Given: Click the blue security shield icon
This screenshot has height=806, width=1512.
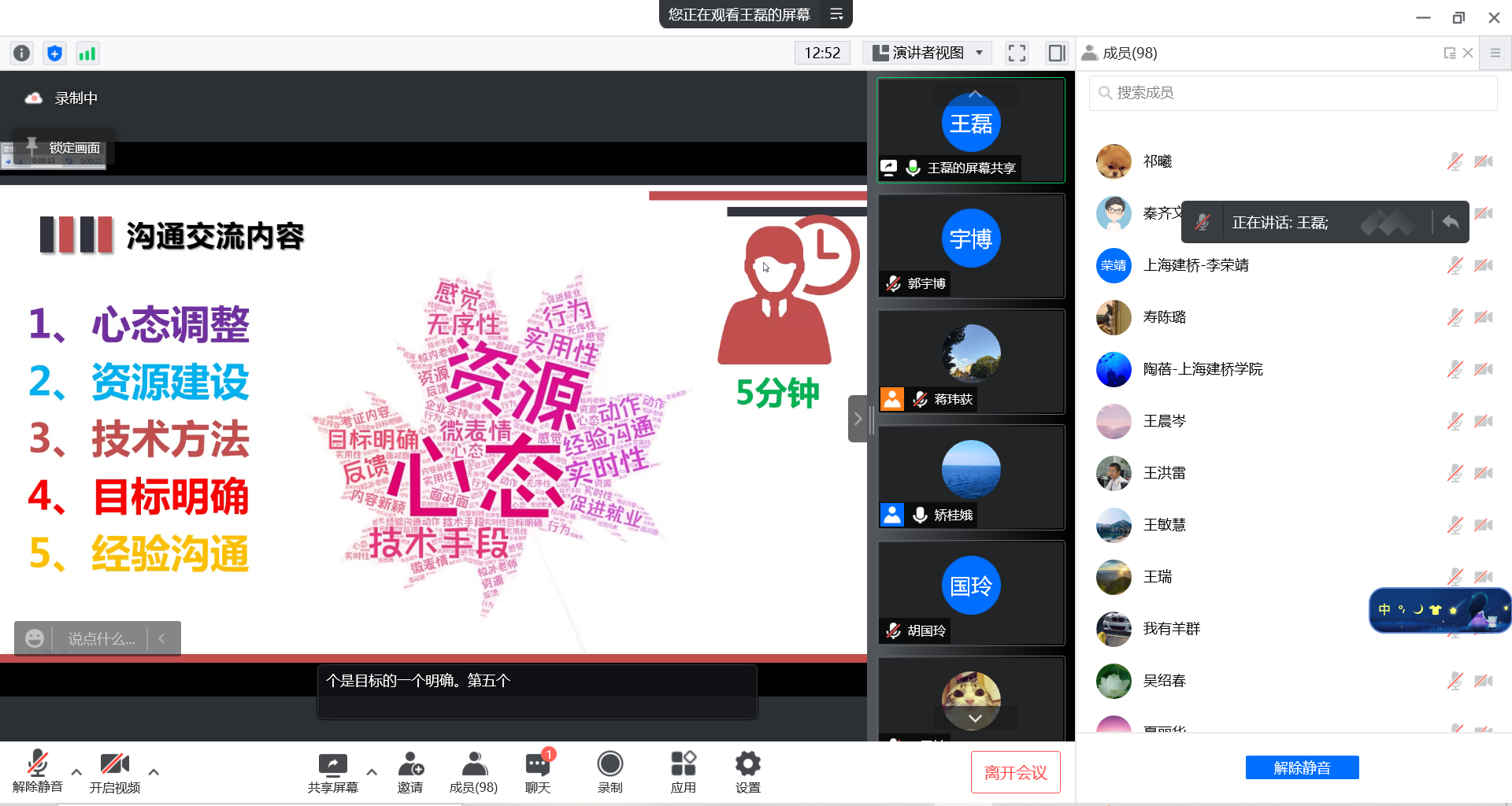Looking at the screenshot, I should click(54, 53).
